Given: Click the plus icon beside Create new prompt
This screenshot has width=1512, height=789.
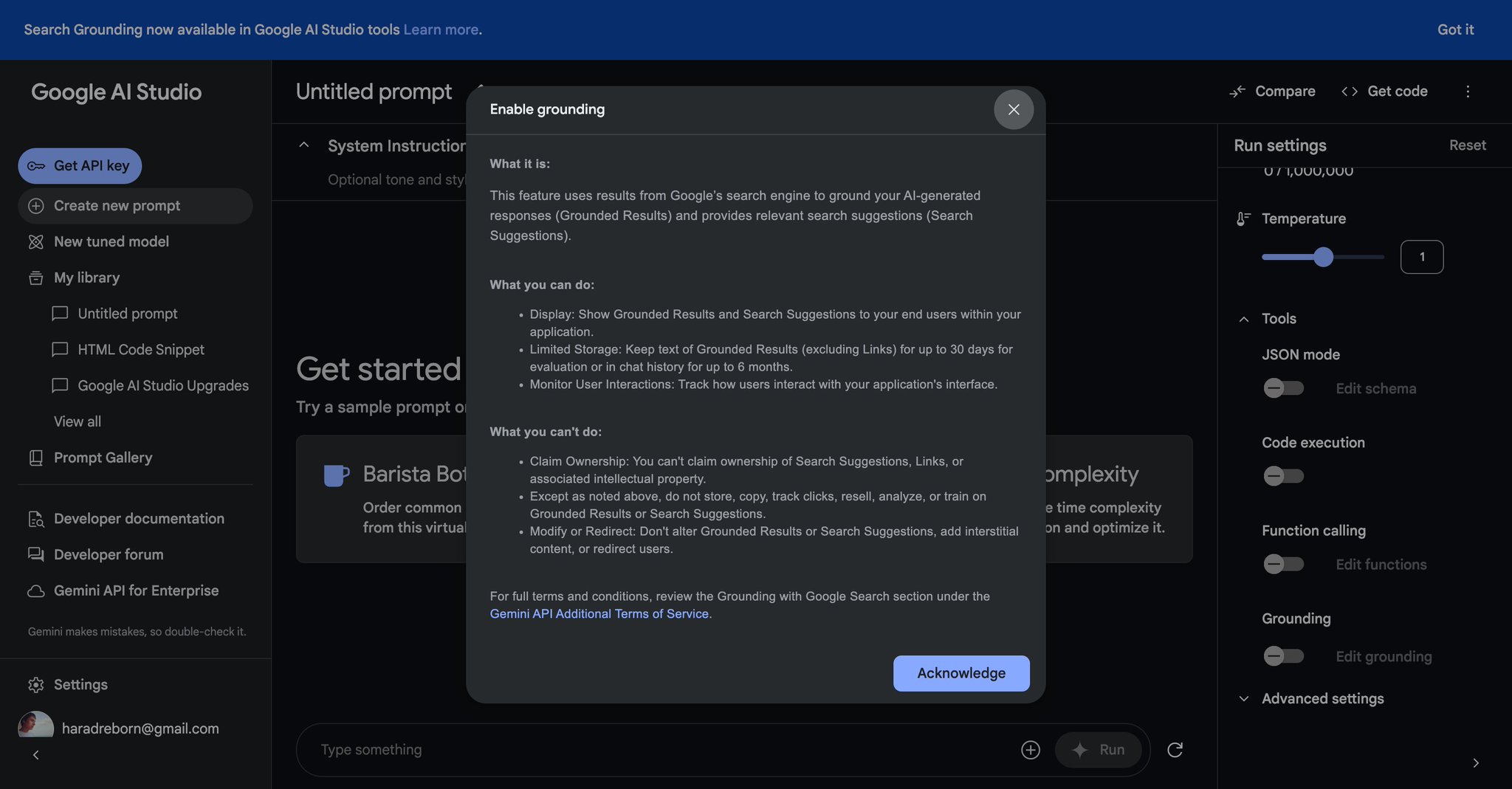Looking at the screenshot, I should coord(36,206).
